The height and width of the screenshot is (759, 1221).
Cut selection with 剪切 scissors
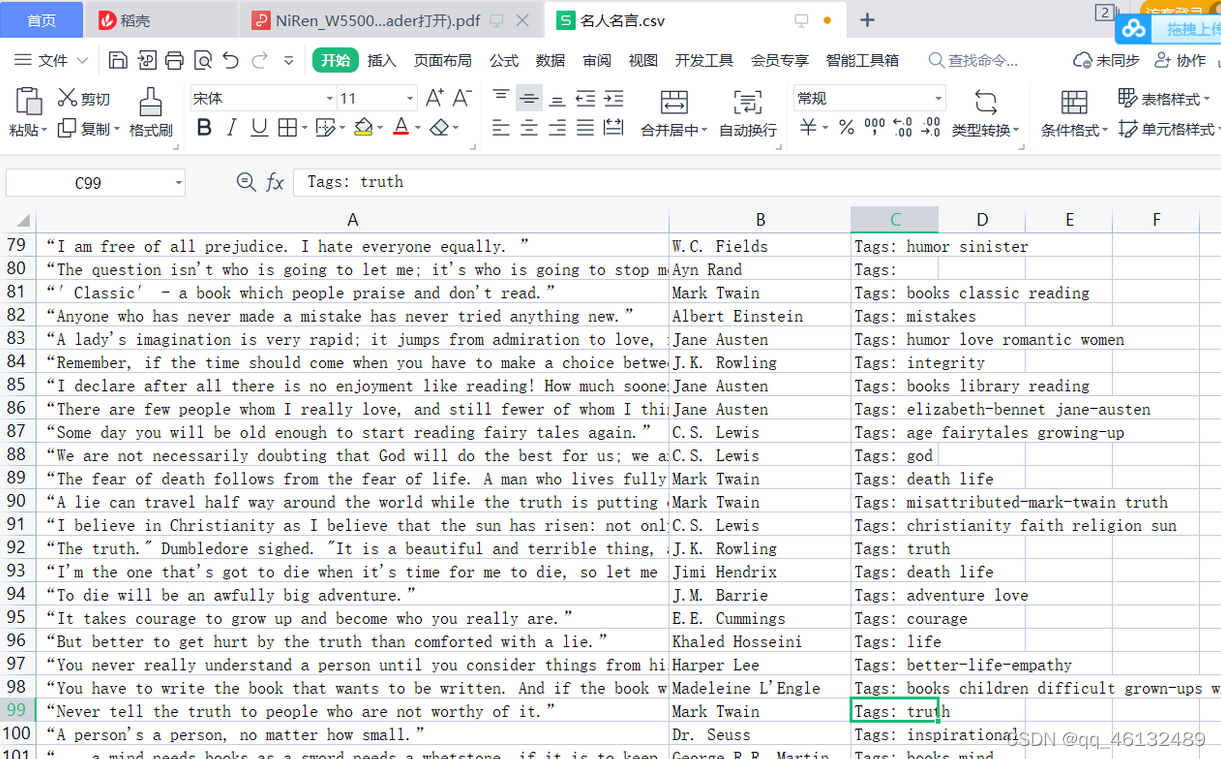(x=84, y=98)
